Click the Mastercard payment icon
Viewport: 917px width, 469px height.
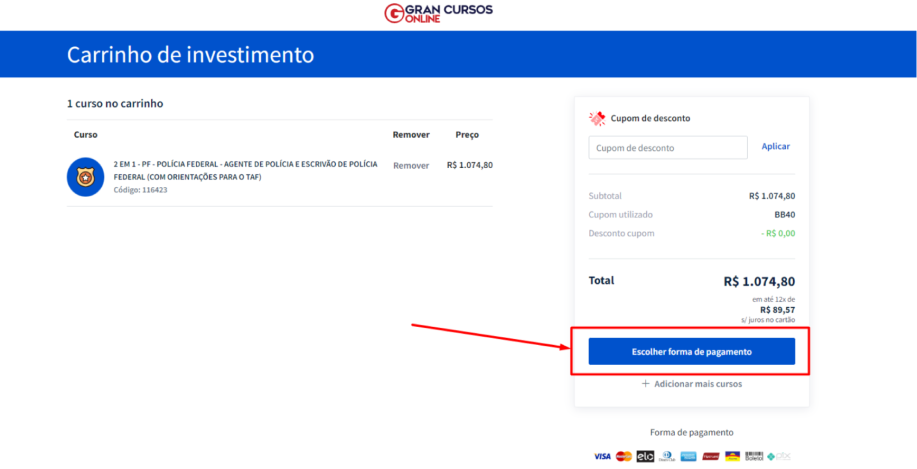624,456
